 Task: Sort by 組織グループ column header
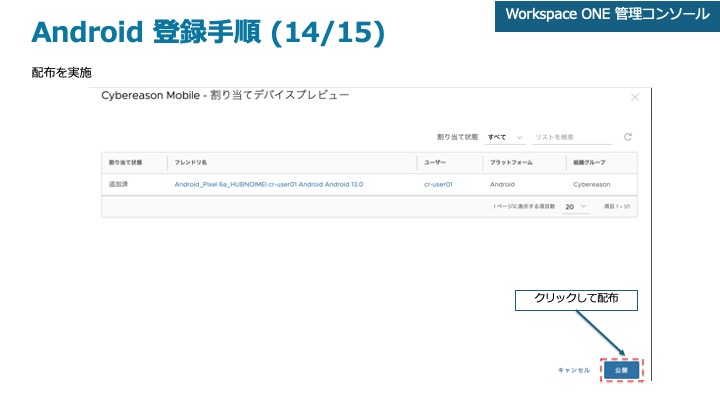click(589, 163)
